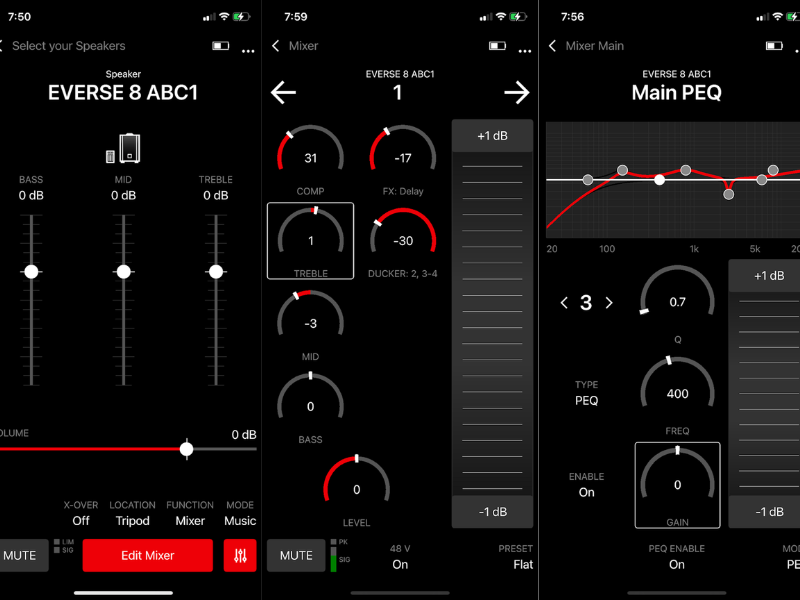Select the GAIN knob showing 0
This screenshot has width=800, height=600.
tap(677, 485)
